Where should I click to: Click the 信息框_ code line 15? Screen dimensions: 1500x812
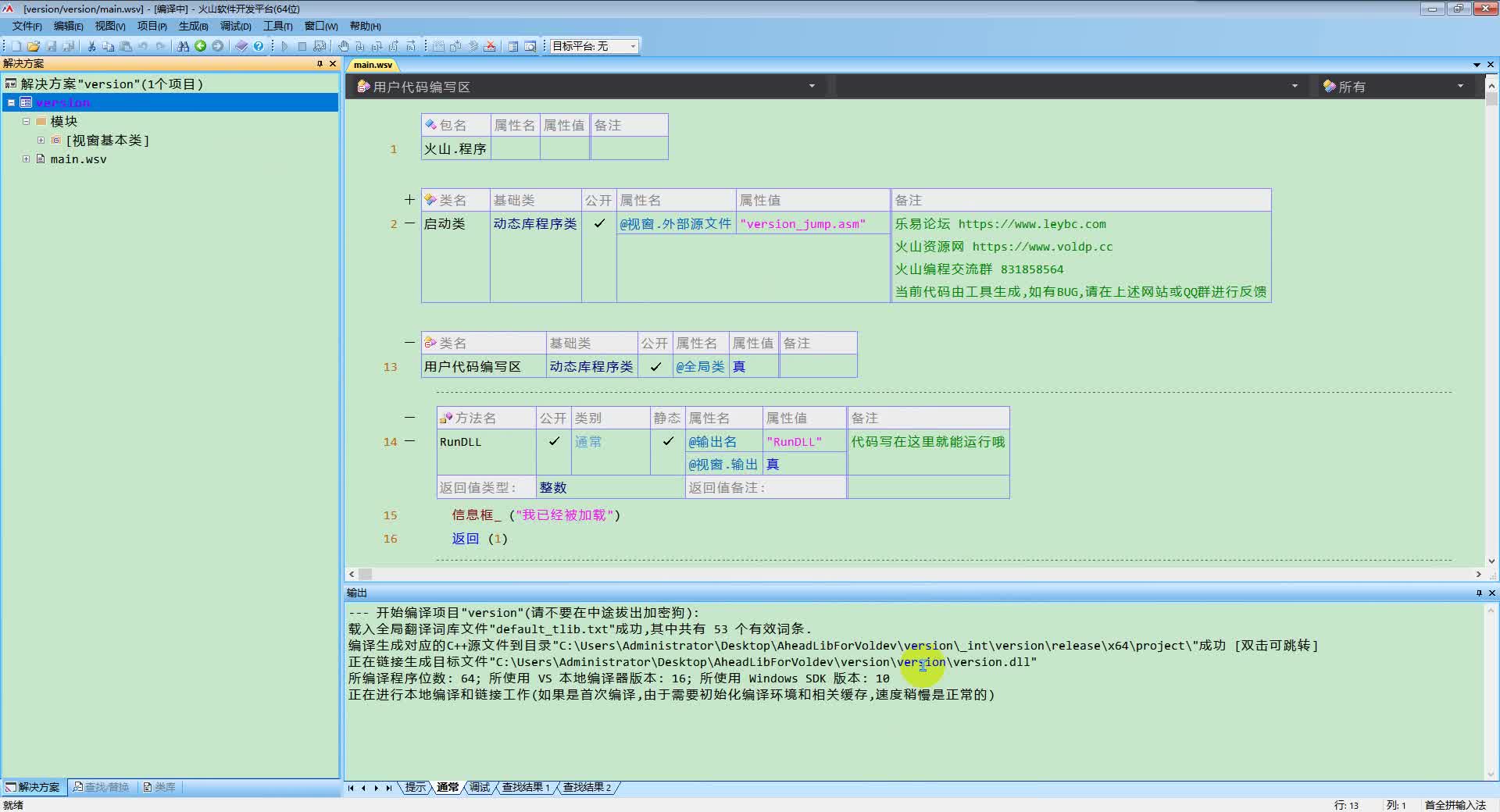[536, 515]
